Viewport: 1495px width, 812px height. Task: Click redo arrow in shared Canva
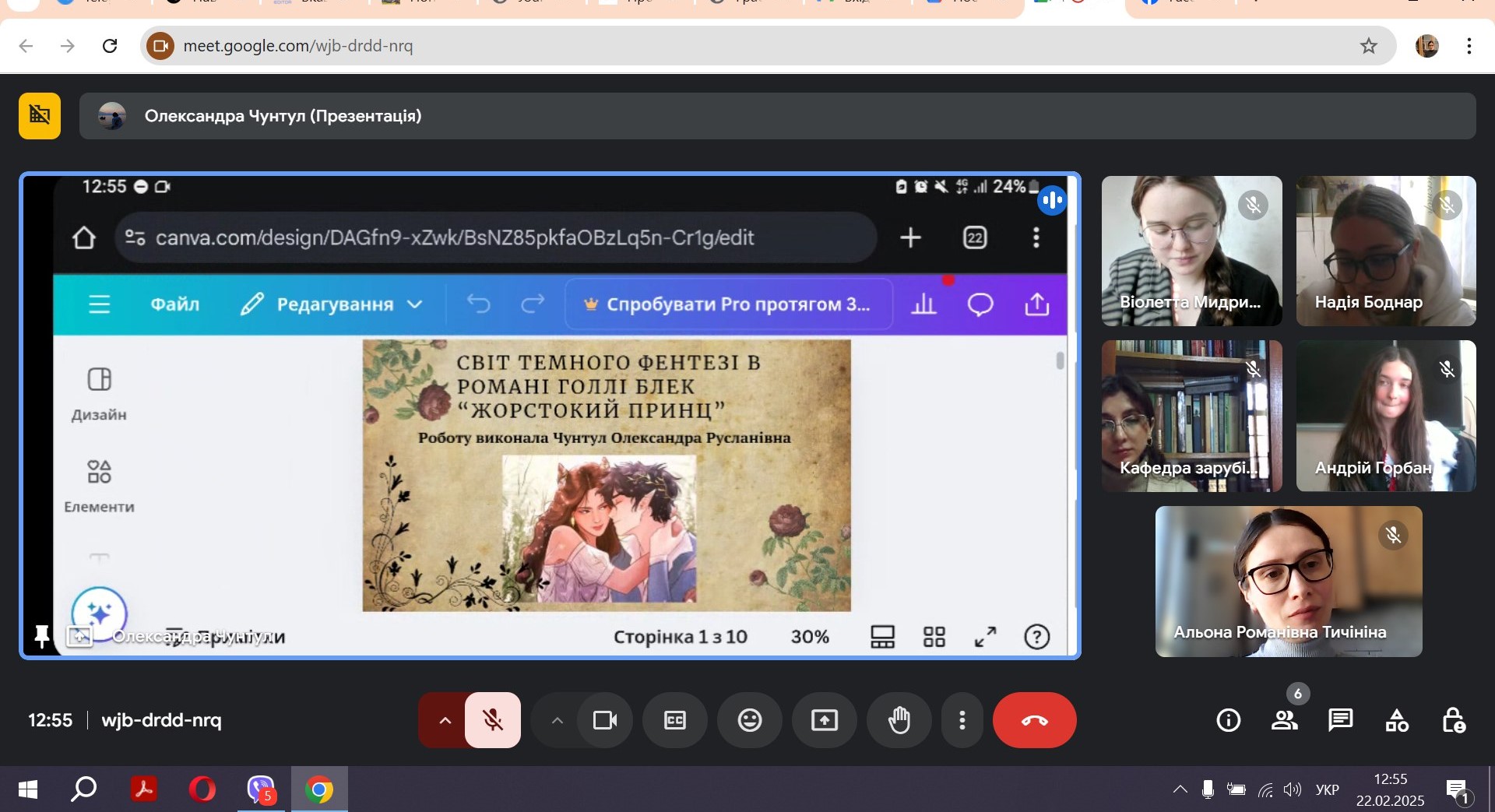pyautogui.click(x=533, y=304)
